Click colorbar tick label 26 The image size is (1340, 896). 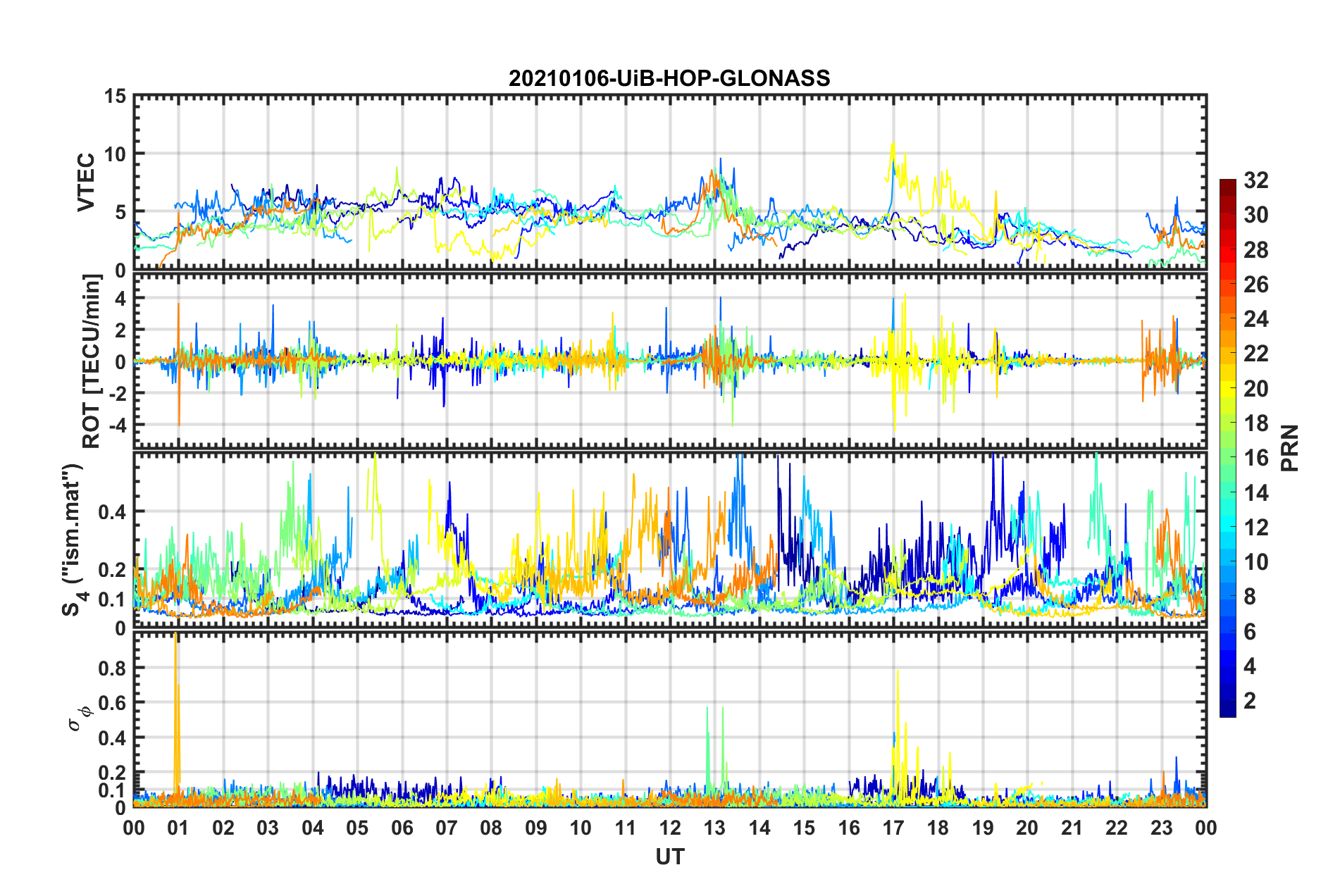coord(1255,285)
